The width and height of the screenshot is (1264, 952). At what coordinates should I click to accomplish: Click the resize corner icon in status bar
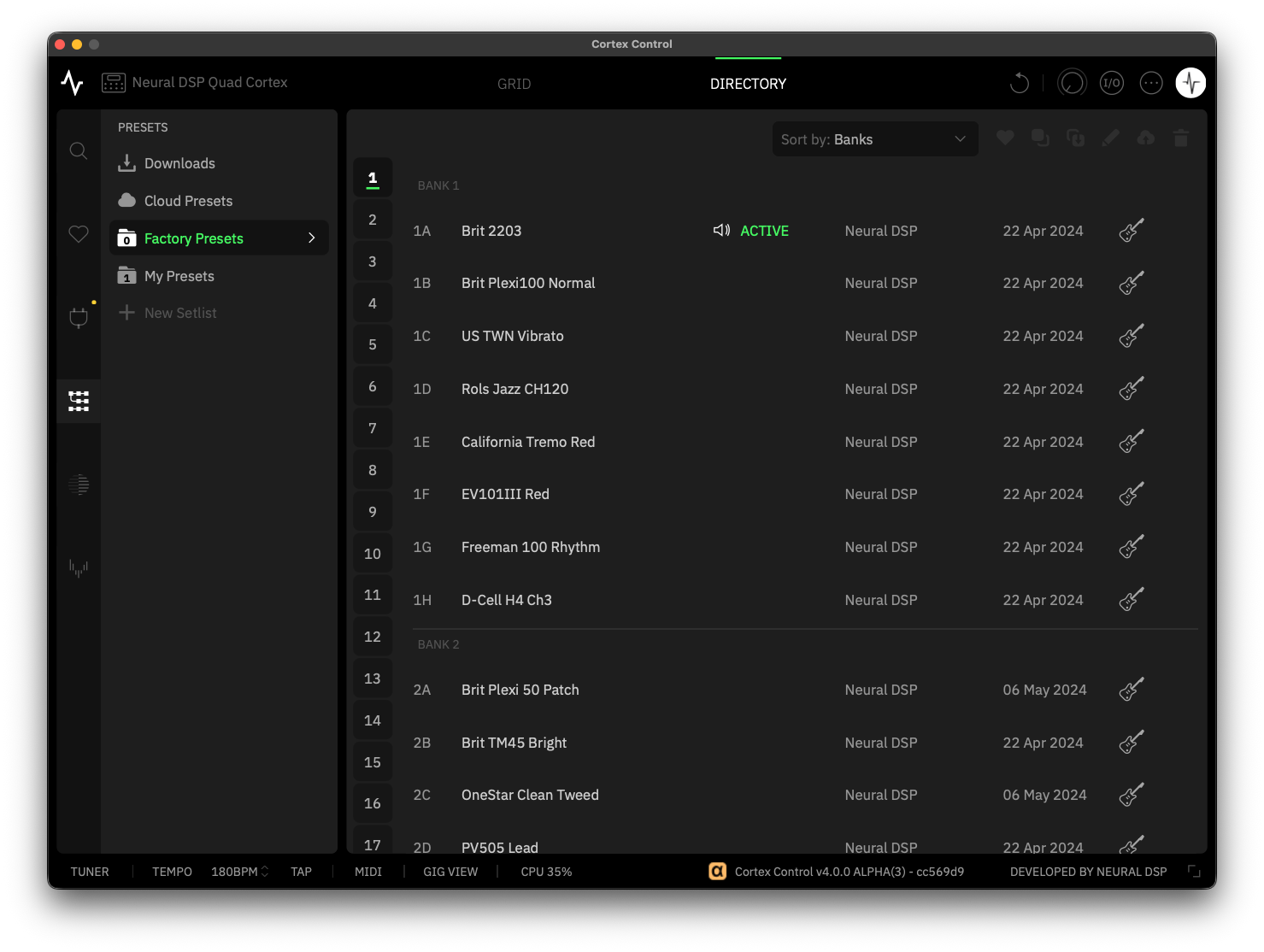click(x=1194, y=872)
